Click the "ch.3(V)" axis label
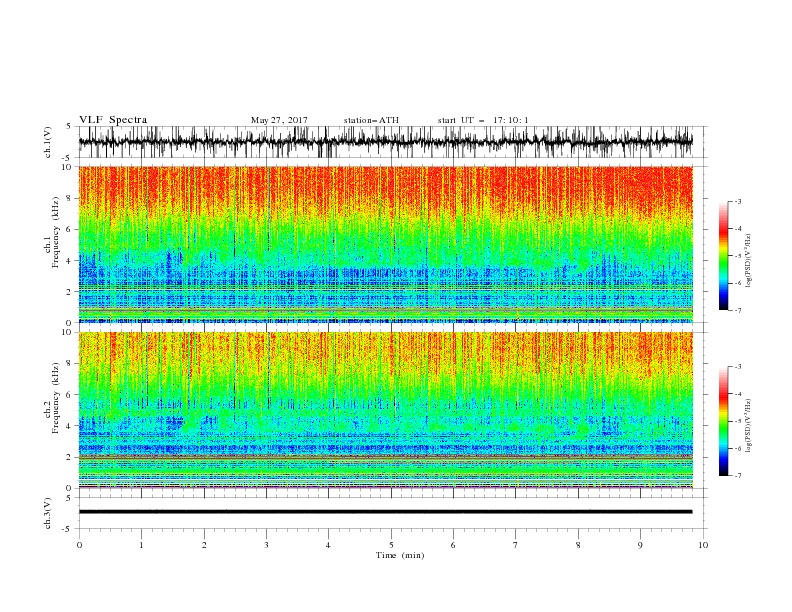 (48, 514)
